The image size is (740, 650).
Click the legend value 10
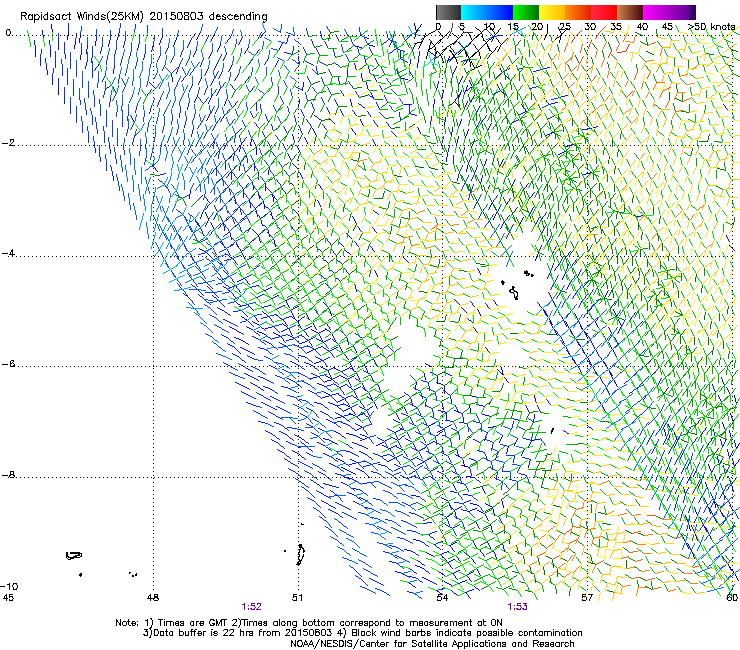pos(489,26)
